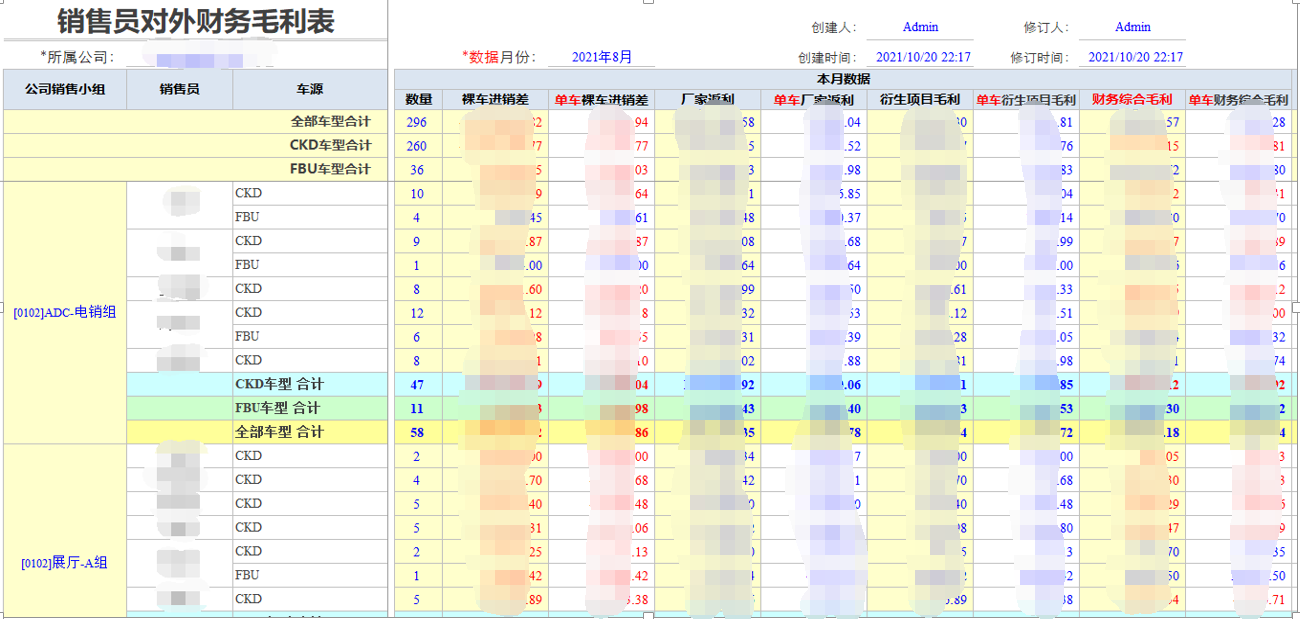Open the [0102]展厅-A组 group link
This screenshot has height=619, width=1300.
coord(65,563)
